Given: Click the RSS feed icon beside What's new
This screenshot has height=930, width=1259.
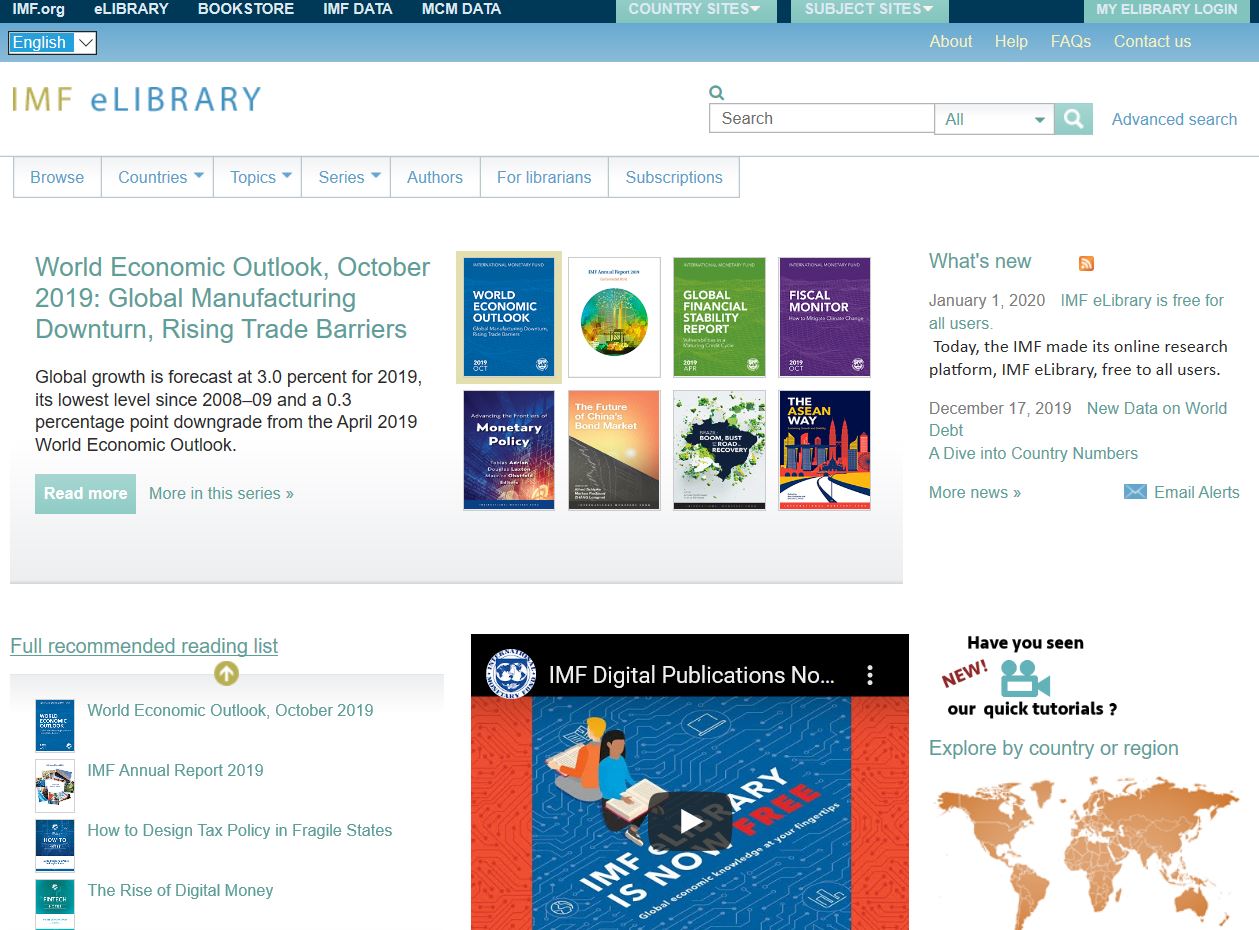Looking at the screenshot, I should 1086,263.
